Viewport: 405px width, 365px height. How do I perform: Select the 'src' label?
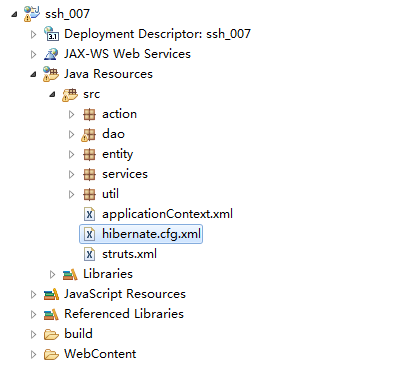tap(91, 94)
